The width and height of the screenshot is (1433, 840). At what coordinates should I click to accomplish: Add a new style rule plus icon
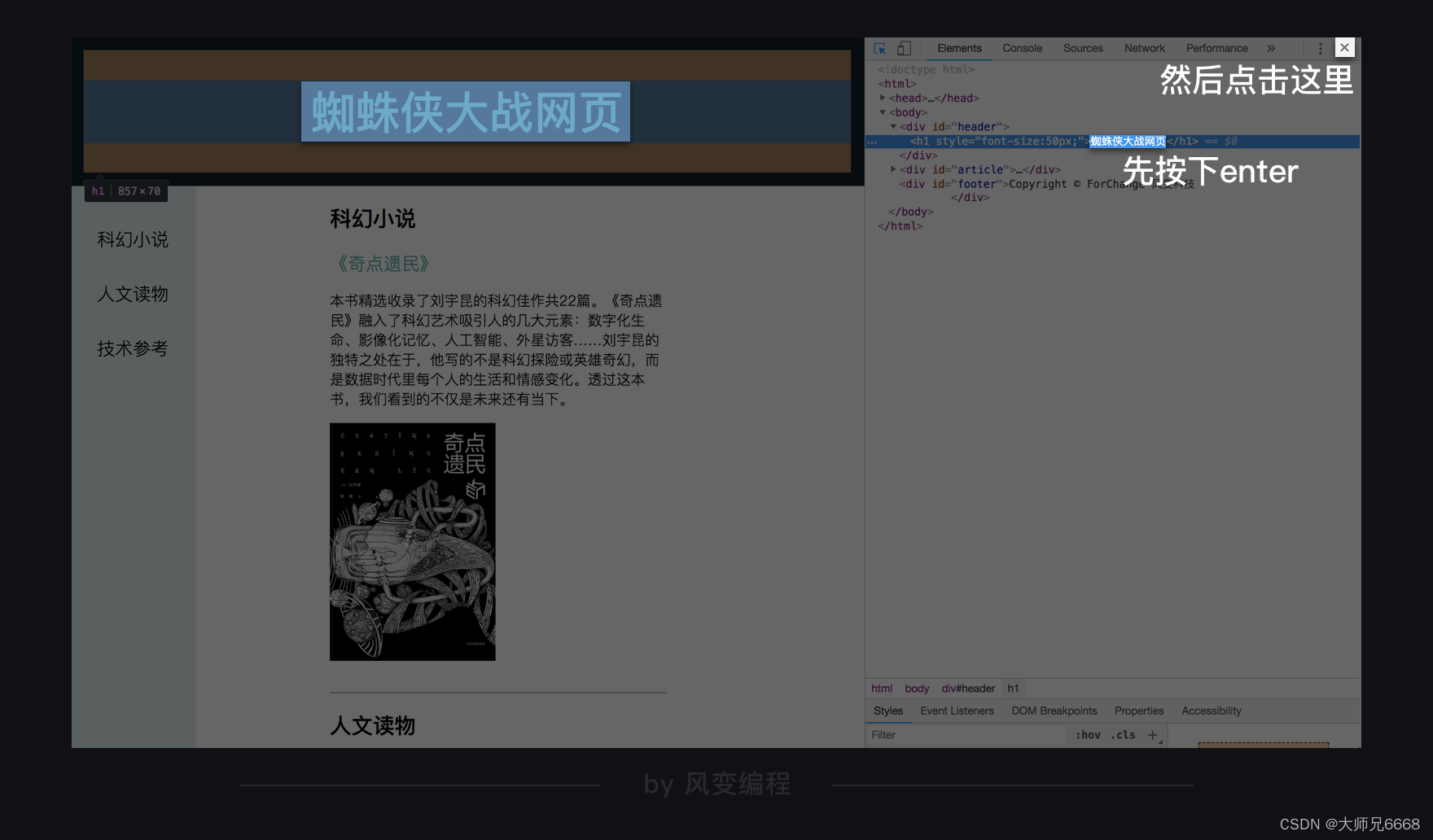pyautogui.click(x=1153, y=735)
